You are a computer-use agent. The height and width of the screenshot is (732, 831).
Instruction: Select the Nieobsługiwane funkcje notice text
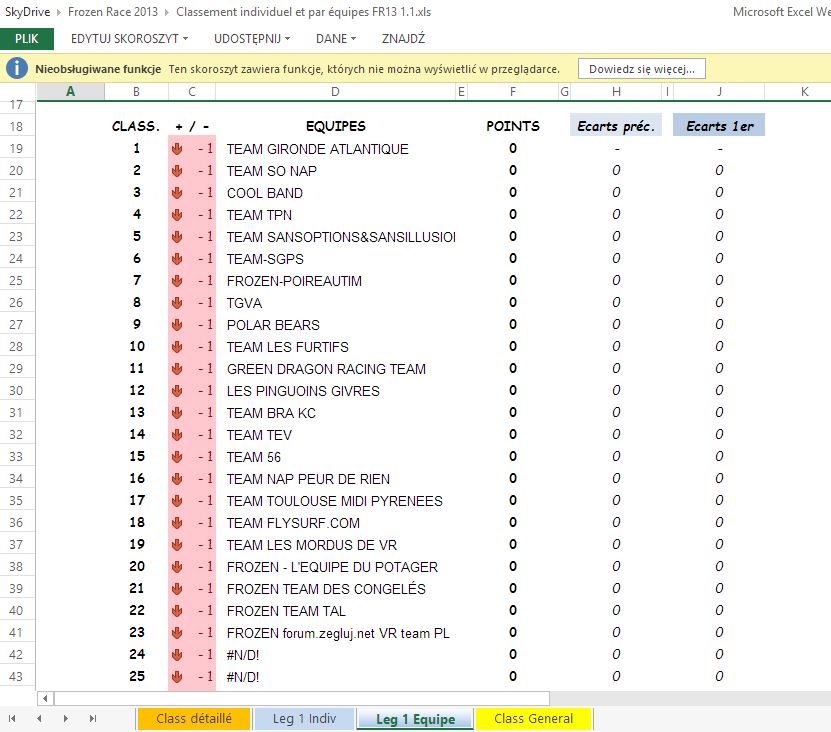[x=98, y=69]
